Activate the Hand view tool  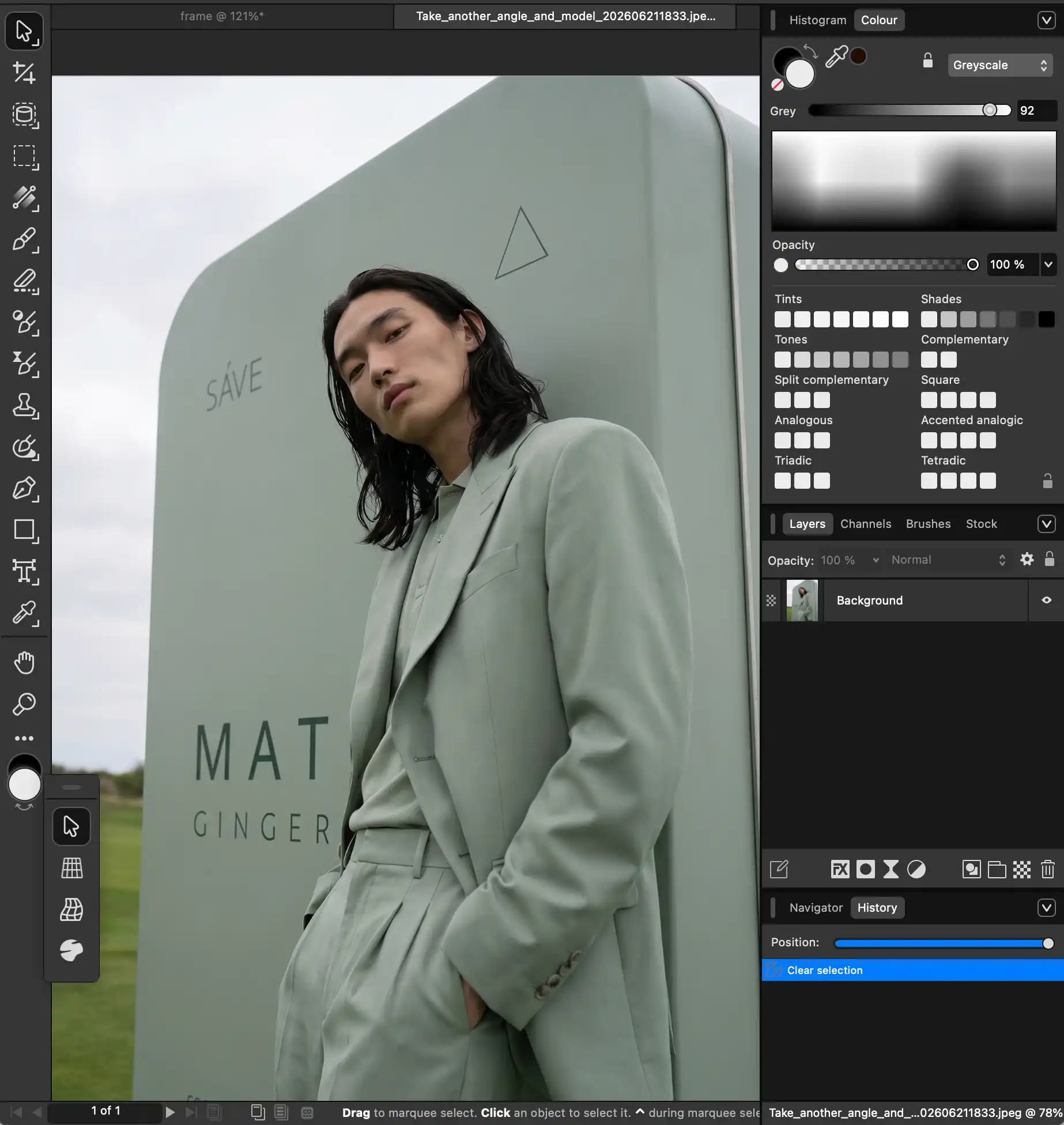tap(25, 663)
